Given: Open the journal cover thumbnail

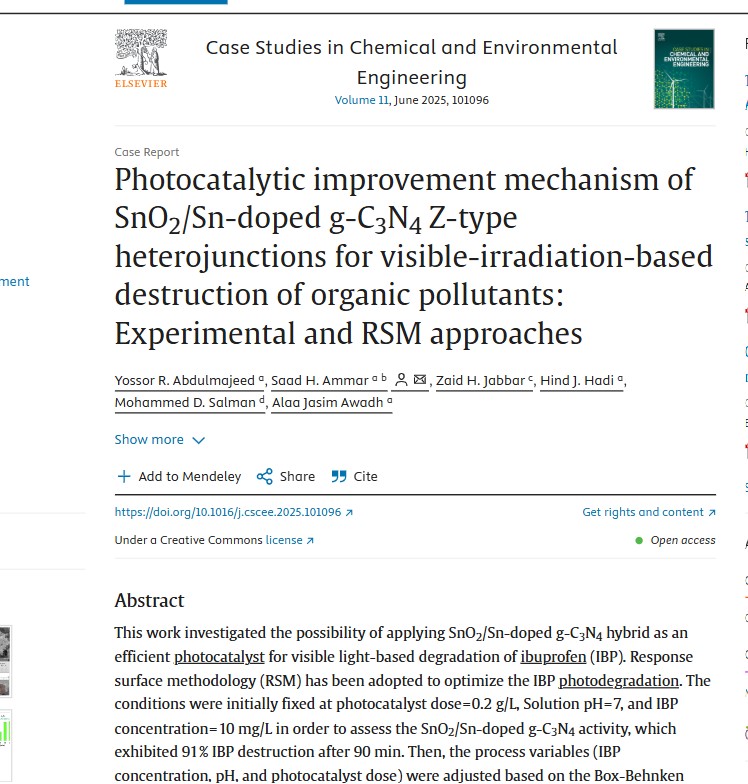Looking at the screenshot, I should pyautogui.click(x=684, y=68).
